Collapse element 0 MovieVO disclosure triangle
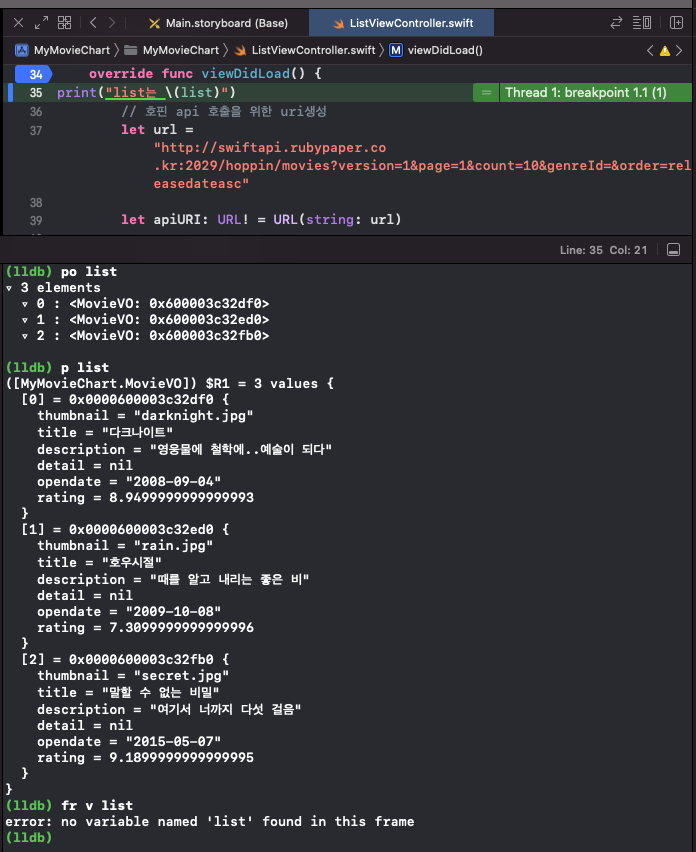696x852 pixels. pos(24,304)
